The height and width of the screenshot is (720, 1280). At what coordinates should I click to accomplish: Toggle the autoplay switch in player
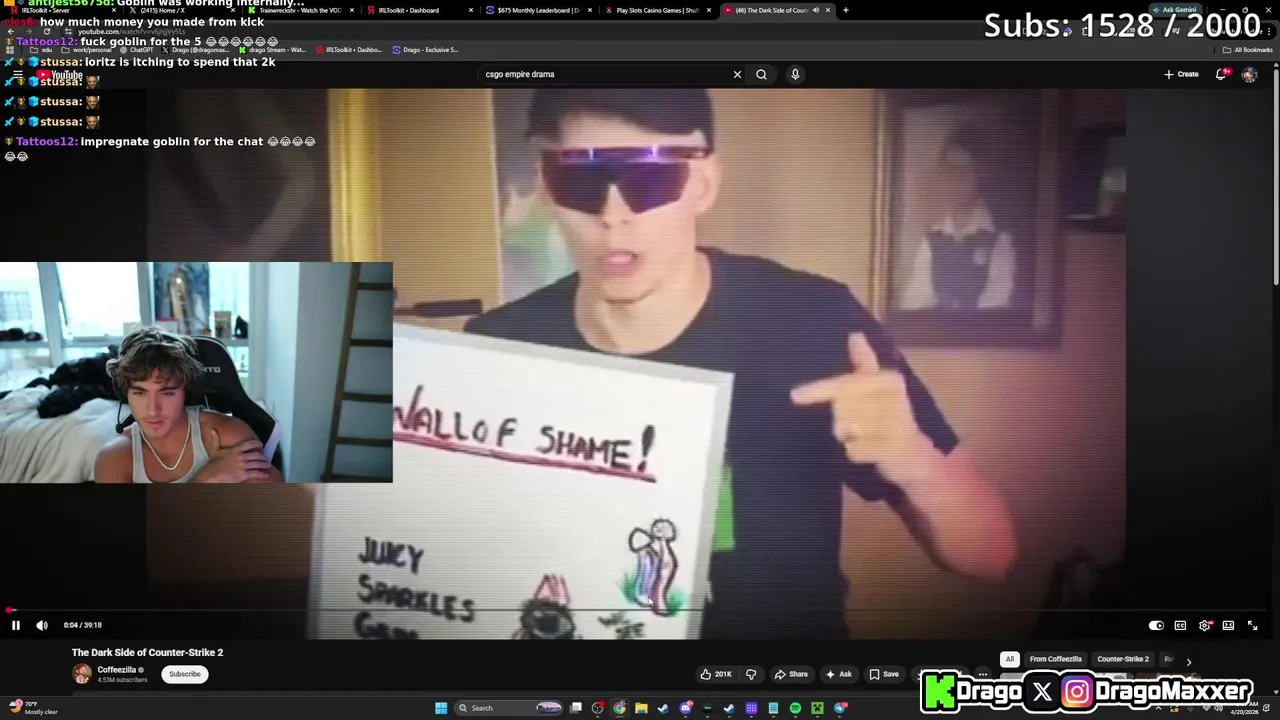pos(1156,625)
